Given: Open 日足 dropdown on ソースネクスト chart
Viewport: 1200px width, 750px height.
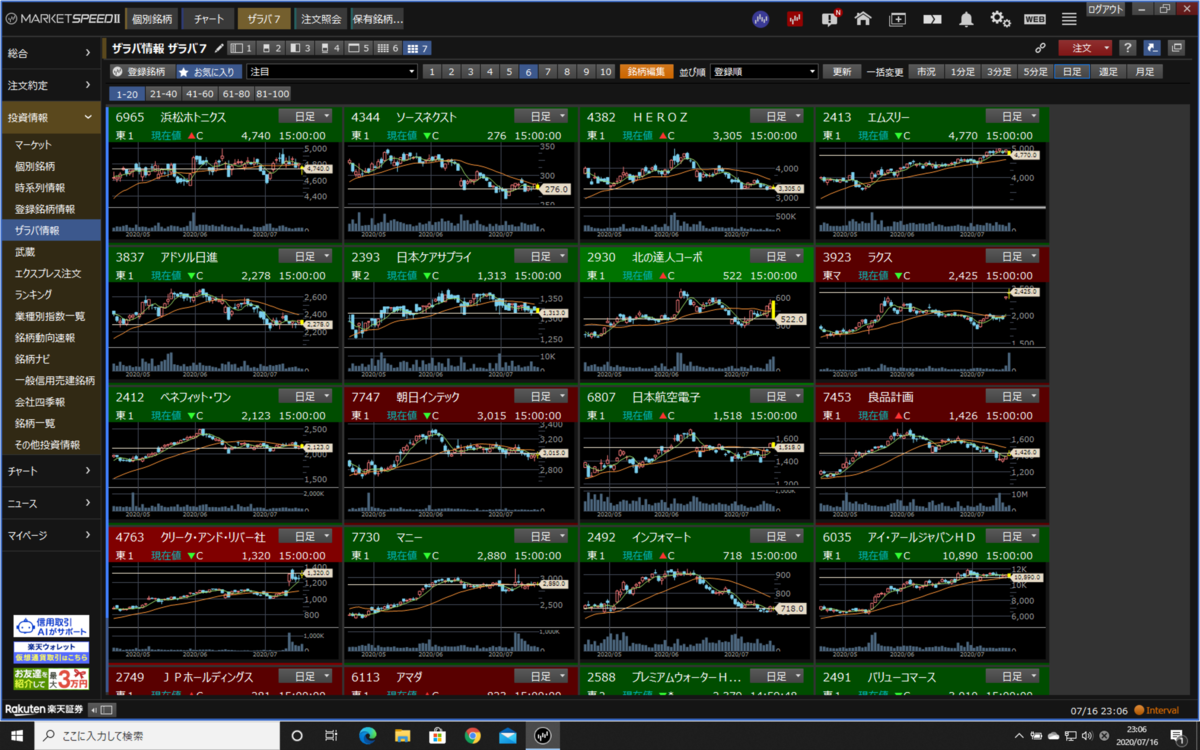Looking at the screenshot, I should (x=541, y=117).
